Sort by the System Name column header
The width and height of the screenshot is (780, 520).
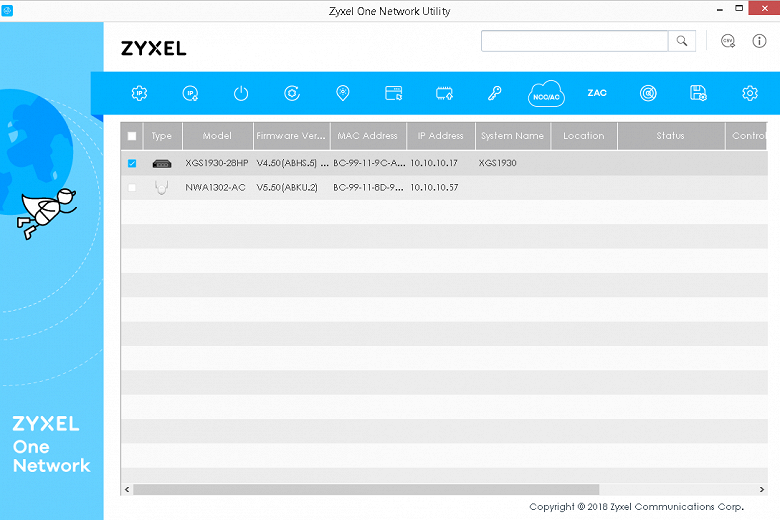[x=513, y=136]
